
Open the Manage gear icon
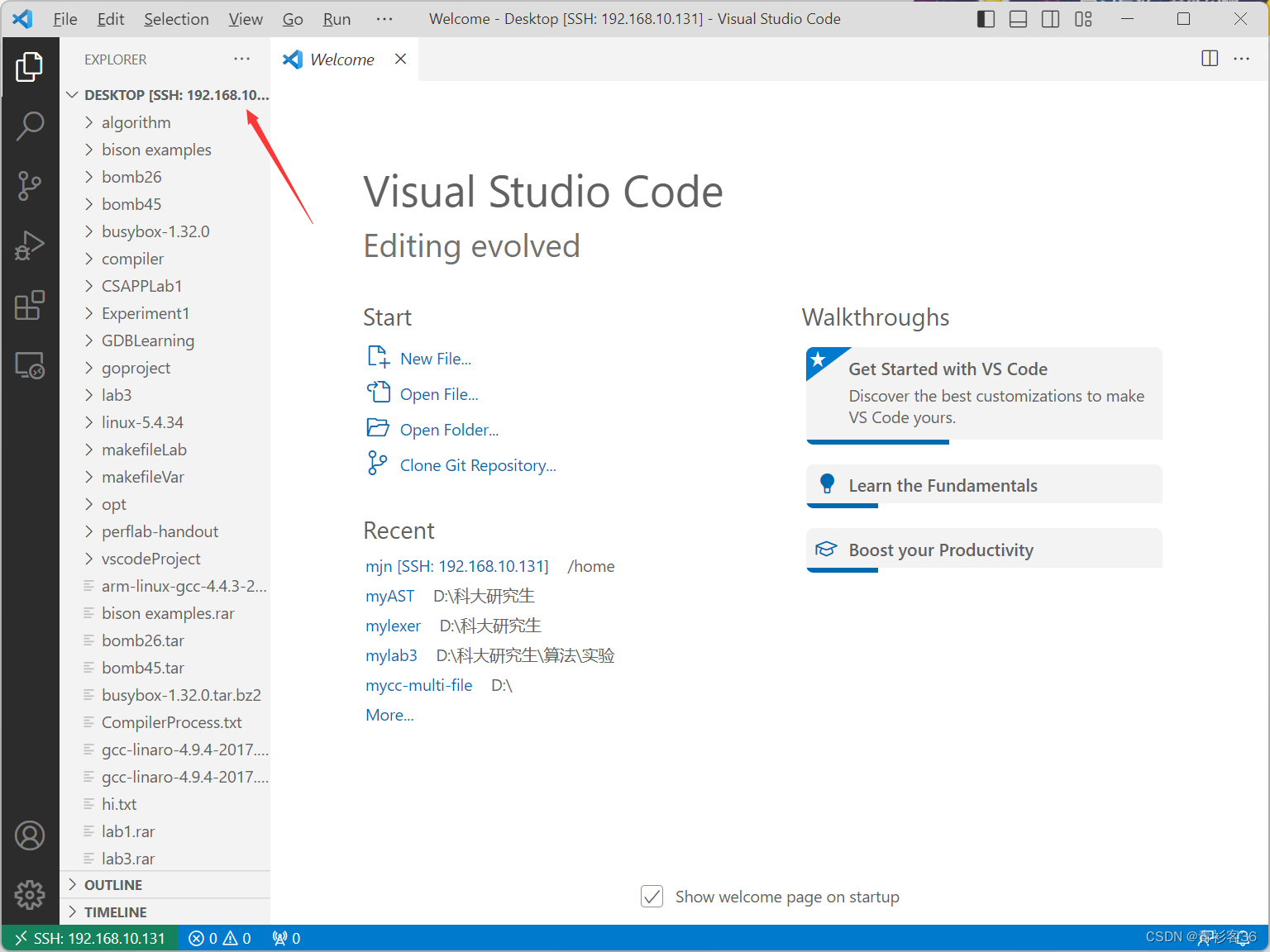click(x=30, y=894)
